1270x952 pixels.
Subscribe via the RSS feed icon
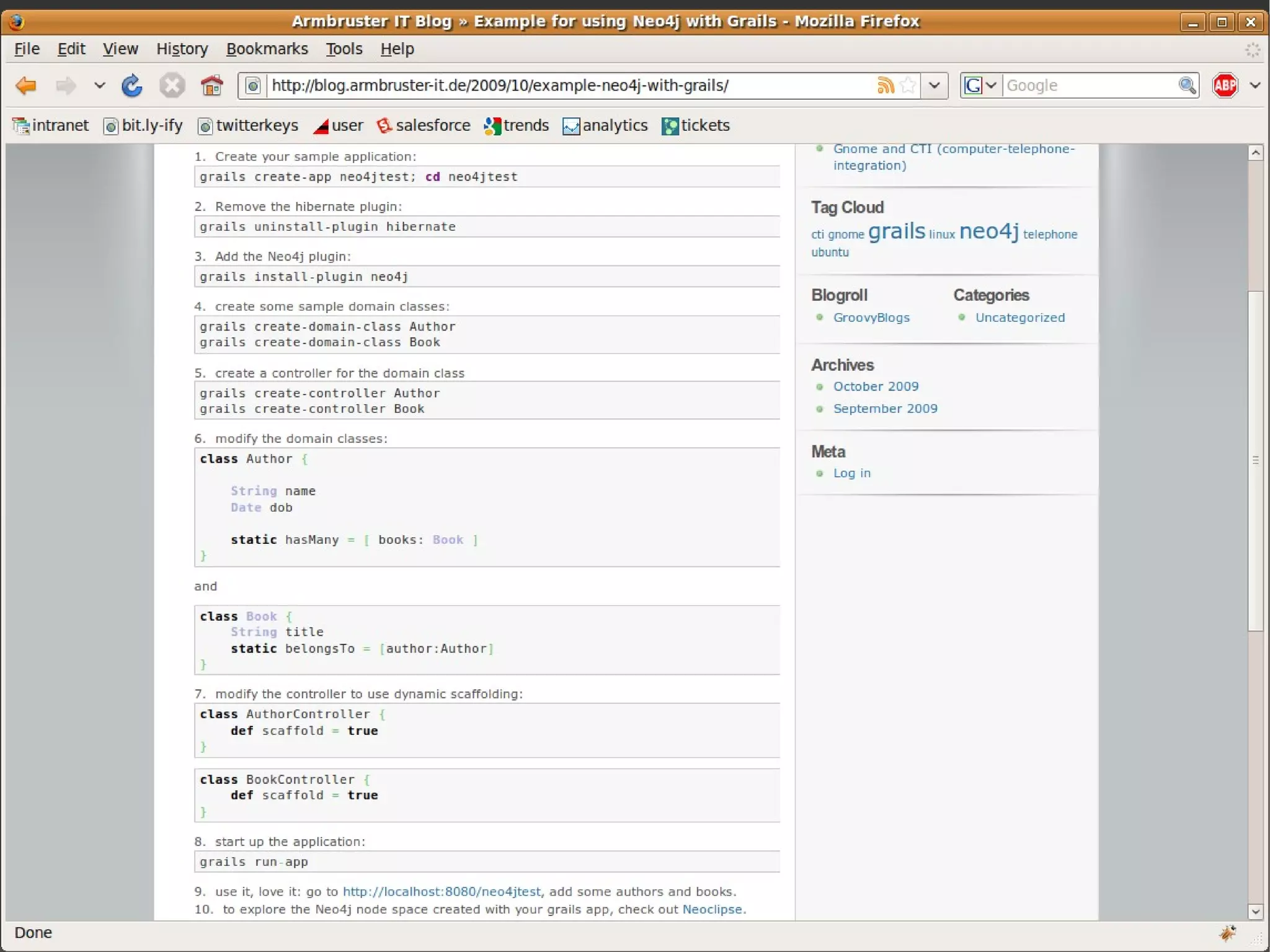(x=886, y=86)
